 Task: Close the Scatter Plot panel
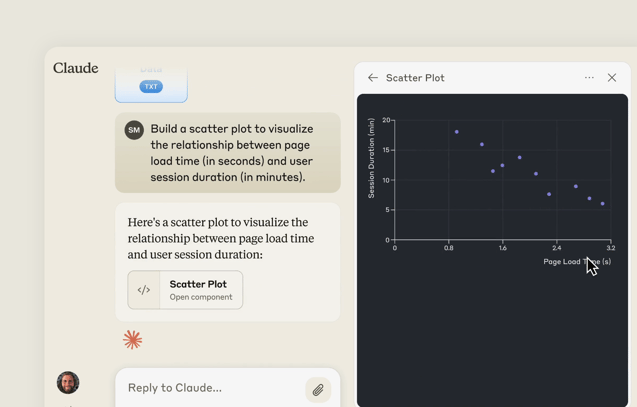pyautogui.click(x=612, y=78)
